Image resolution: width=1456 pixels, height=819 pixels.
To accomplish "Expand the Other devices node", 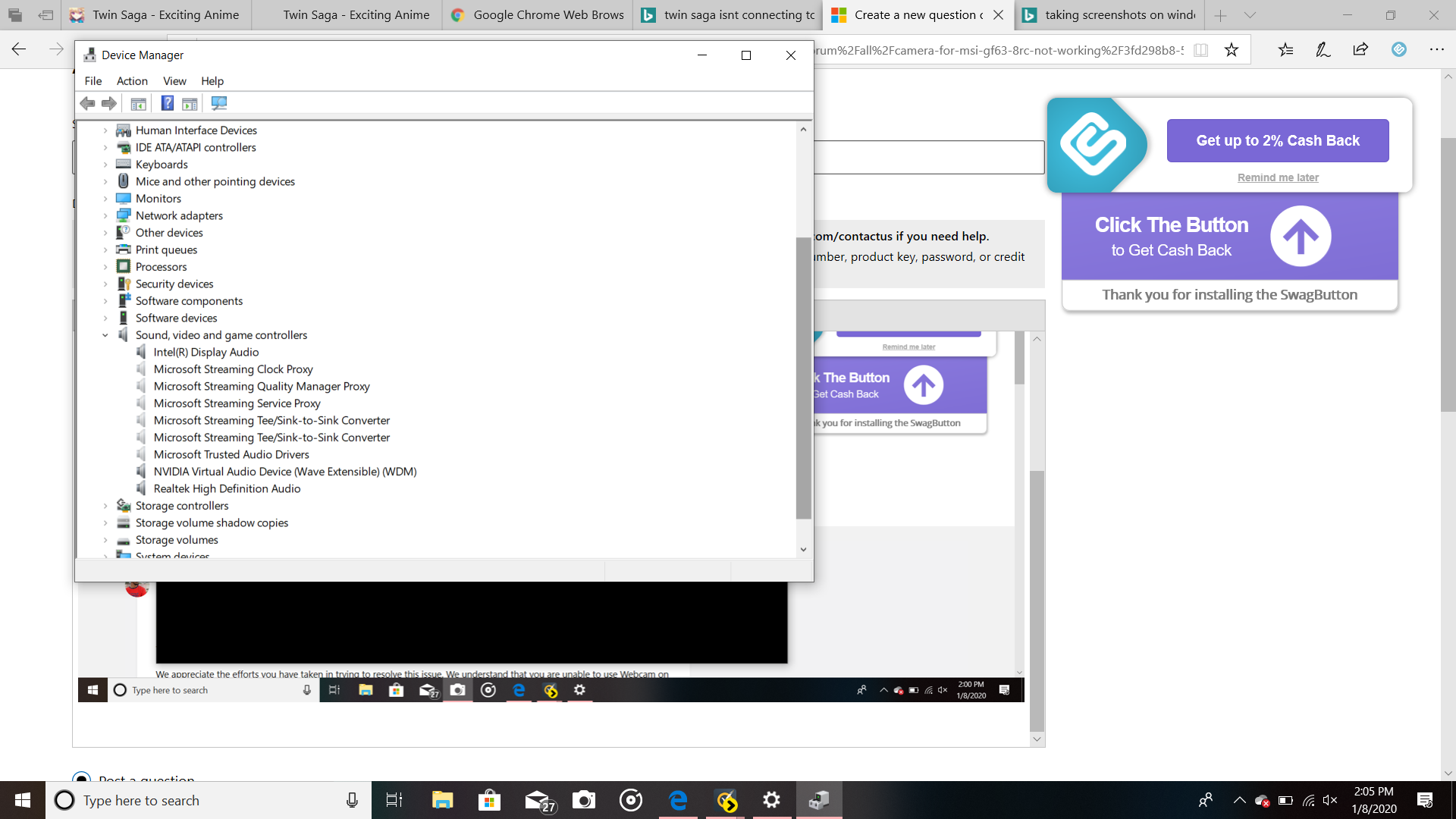I will [x=105, y=233].
